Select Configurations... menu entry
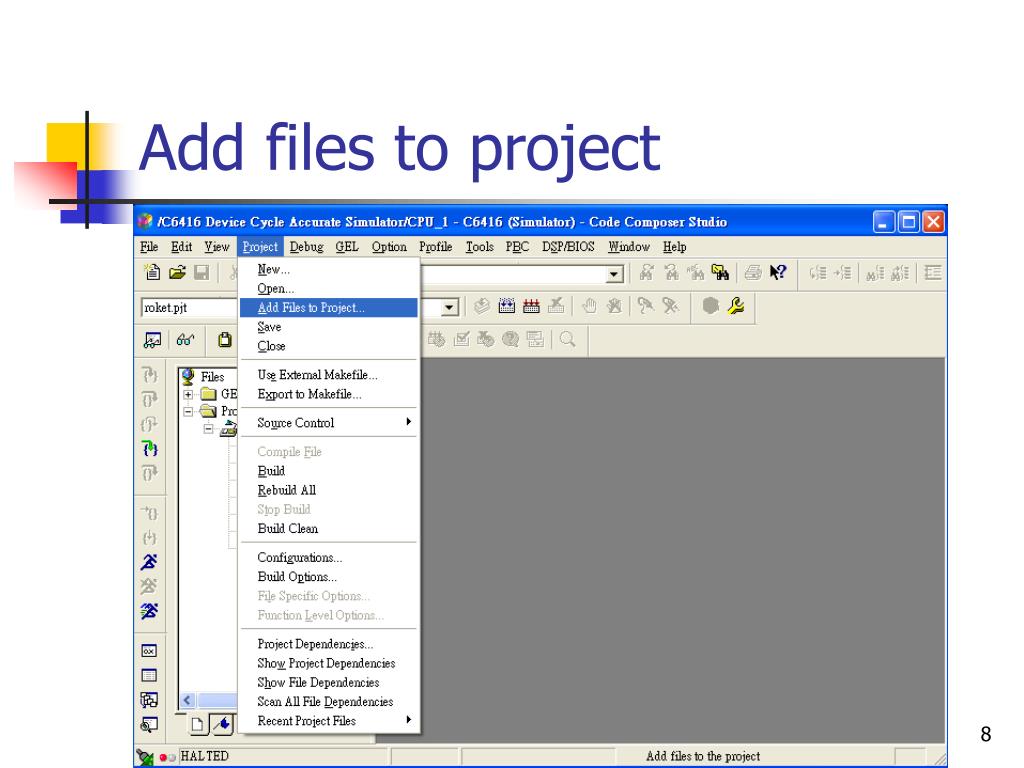Screen dimensions: 1024x768 pos(328,557)
